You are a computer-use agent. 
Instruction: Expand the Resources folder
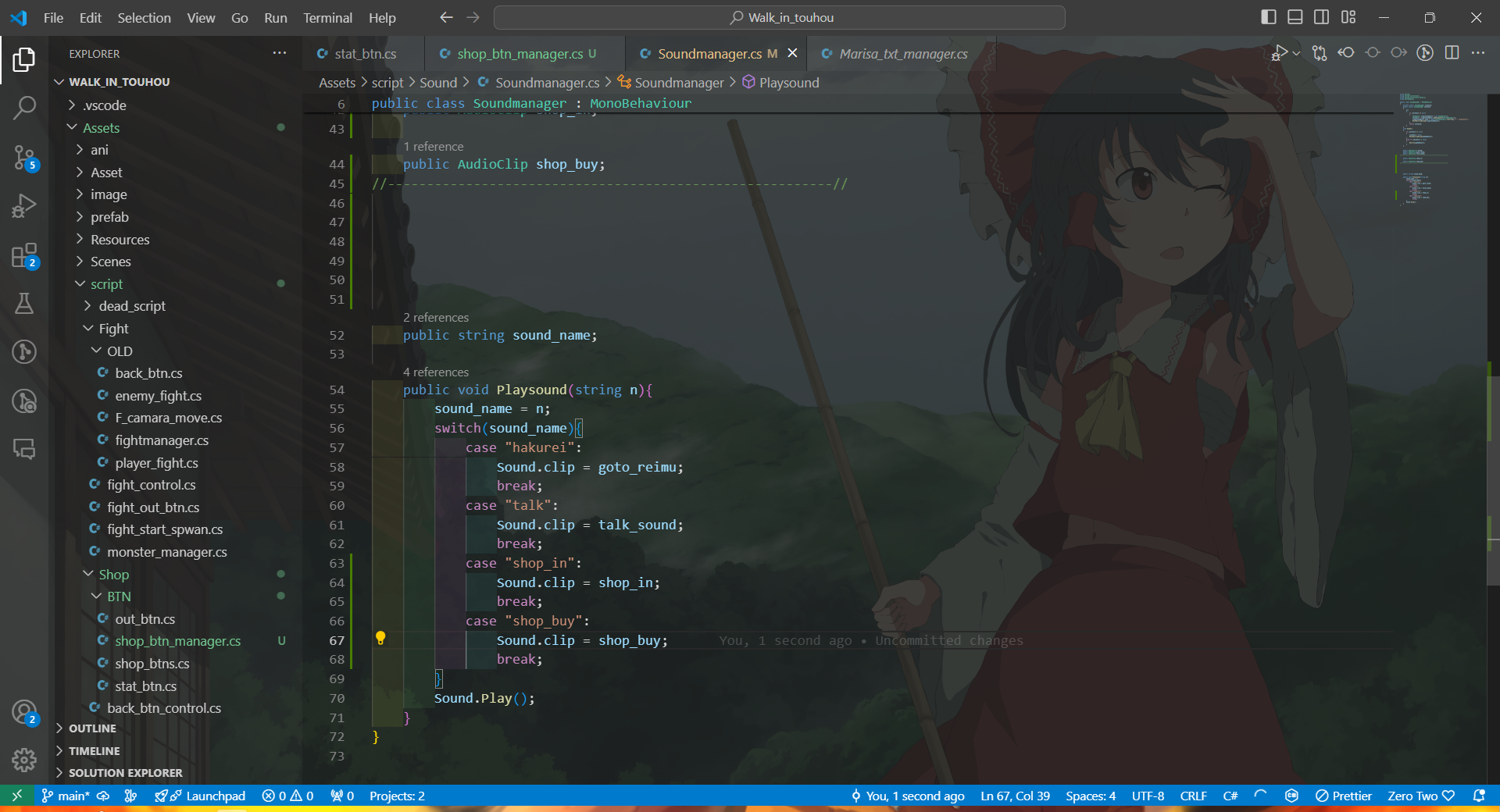[x=80, y=239]
